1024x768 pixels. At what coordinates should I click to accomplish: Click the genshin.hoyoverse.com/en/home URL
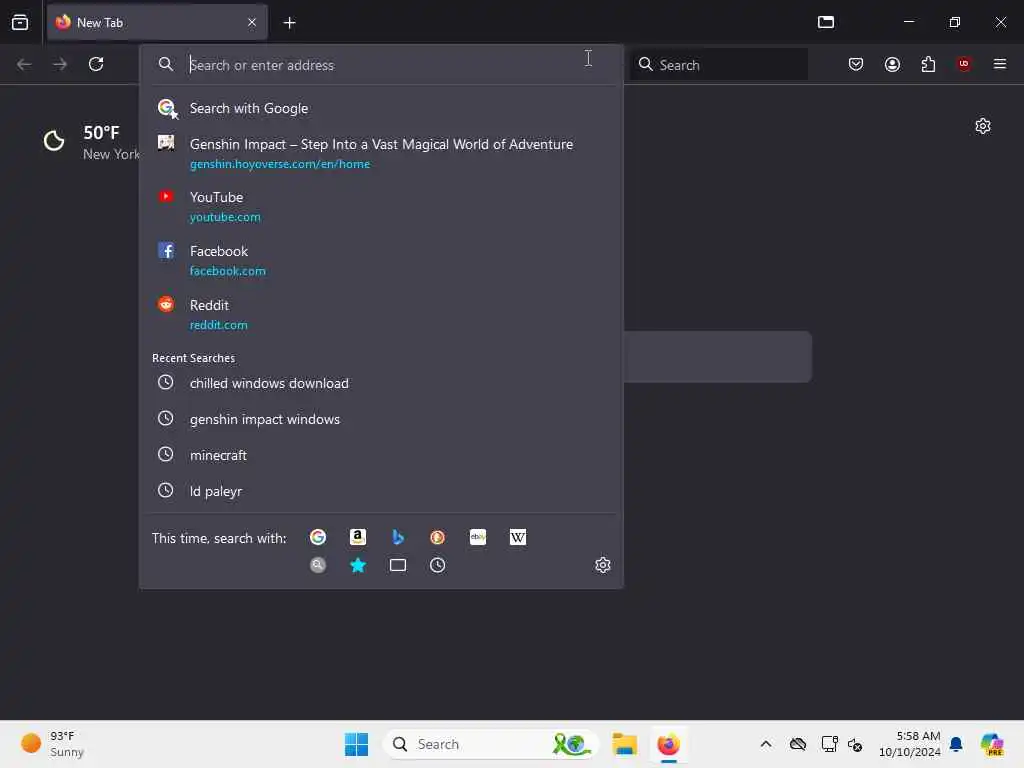[x=280, y=164]
